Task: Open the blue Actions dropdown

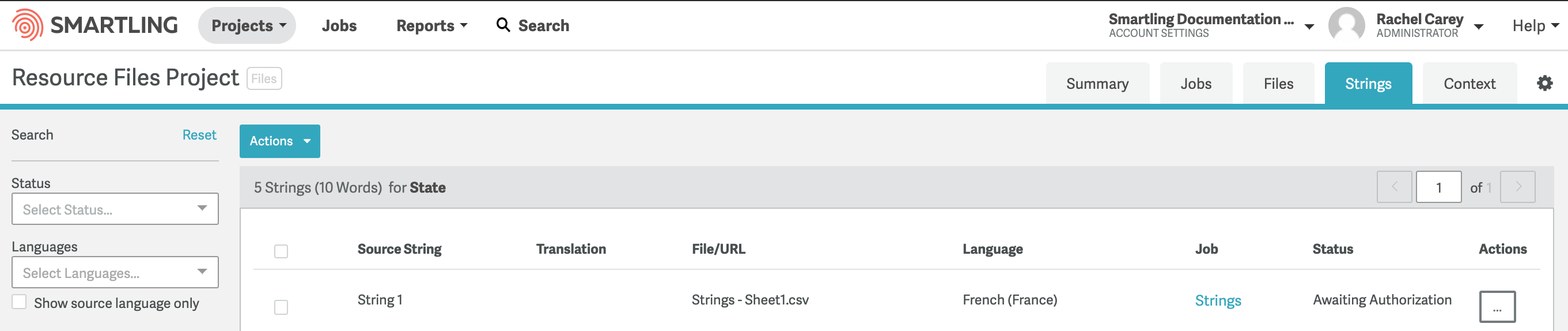Action: pyautogui.click(x=279, y=141)
